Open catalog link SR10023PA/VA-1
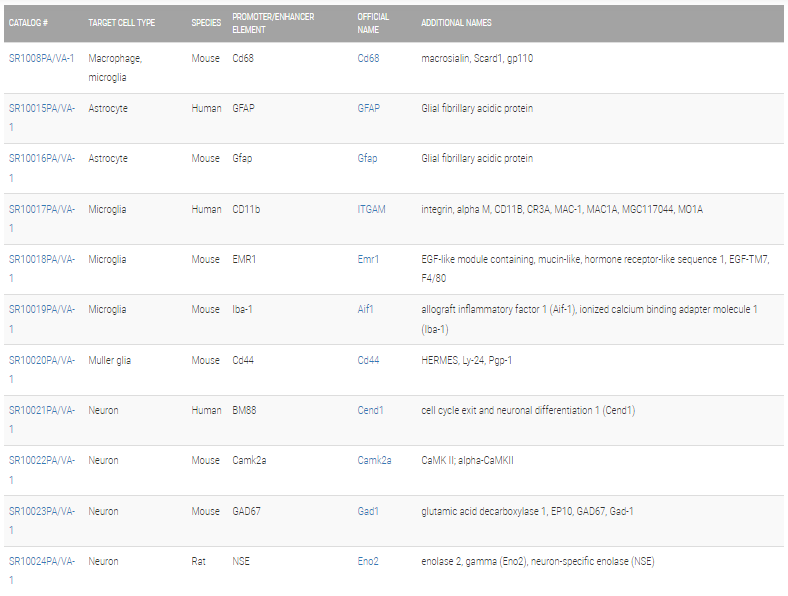 [x=42, y=520]
